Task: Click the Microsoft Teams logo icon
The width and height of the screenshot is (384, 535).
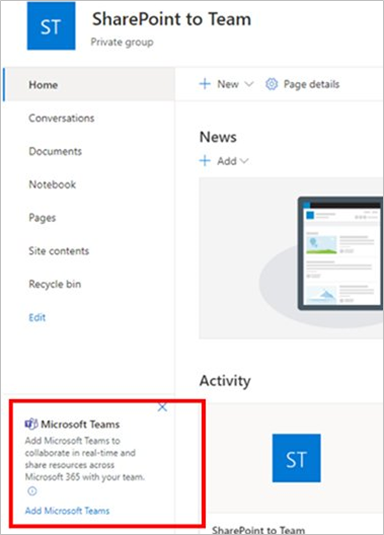Action: tap(31, 424)
